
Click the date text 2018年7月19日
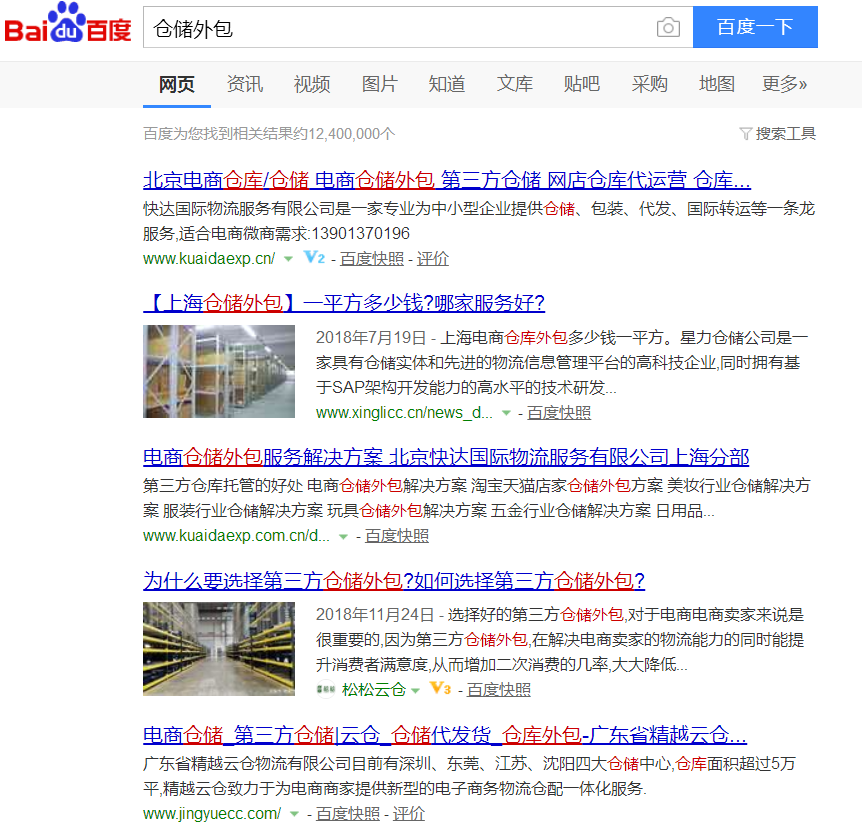[x=371, y=337]
